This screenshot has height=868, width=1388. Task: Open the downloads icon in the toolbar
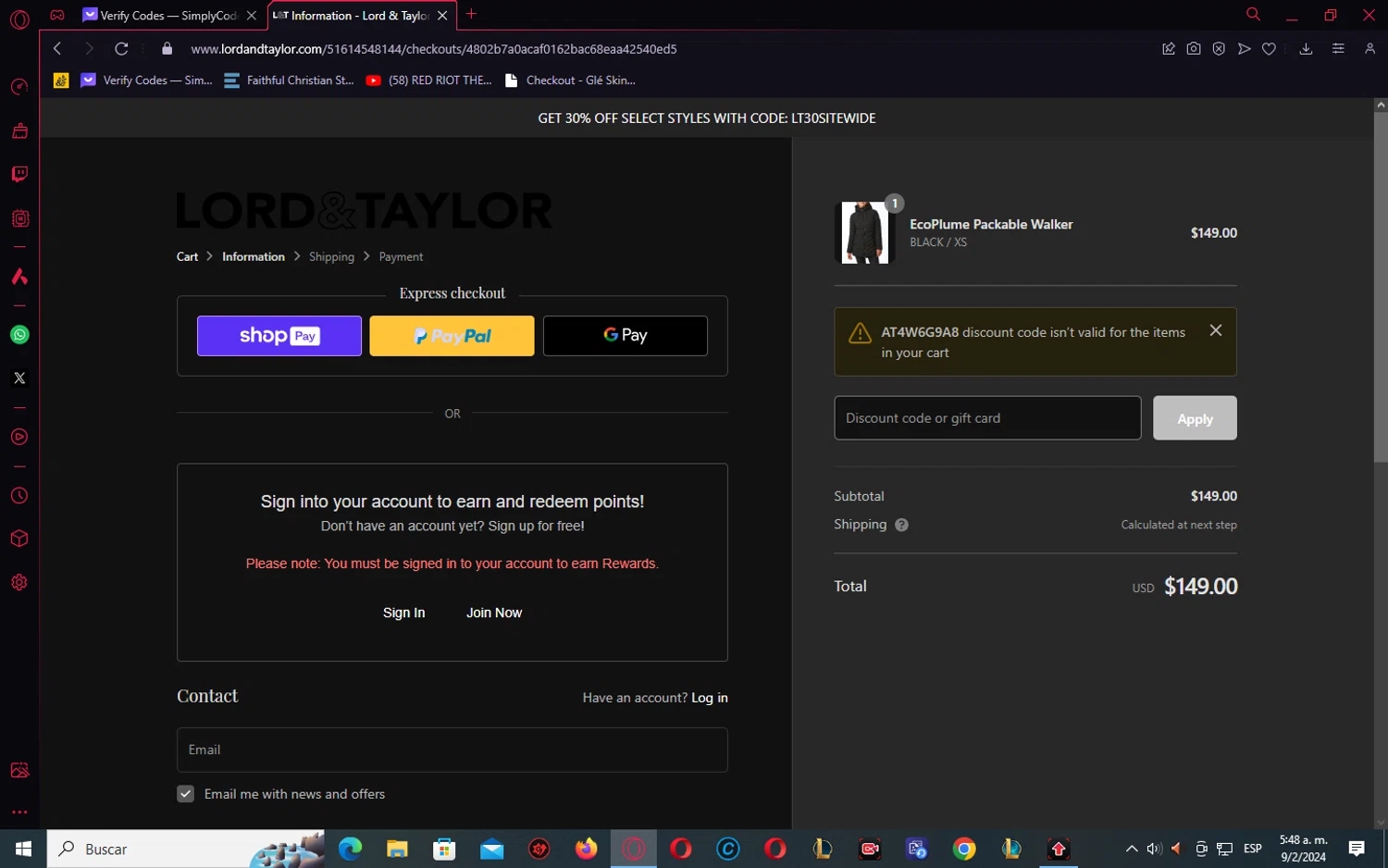(1306, 49)
